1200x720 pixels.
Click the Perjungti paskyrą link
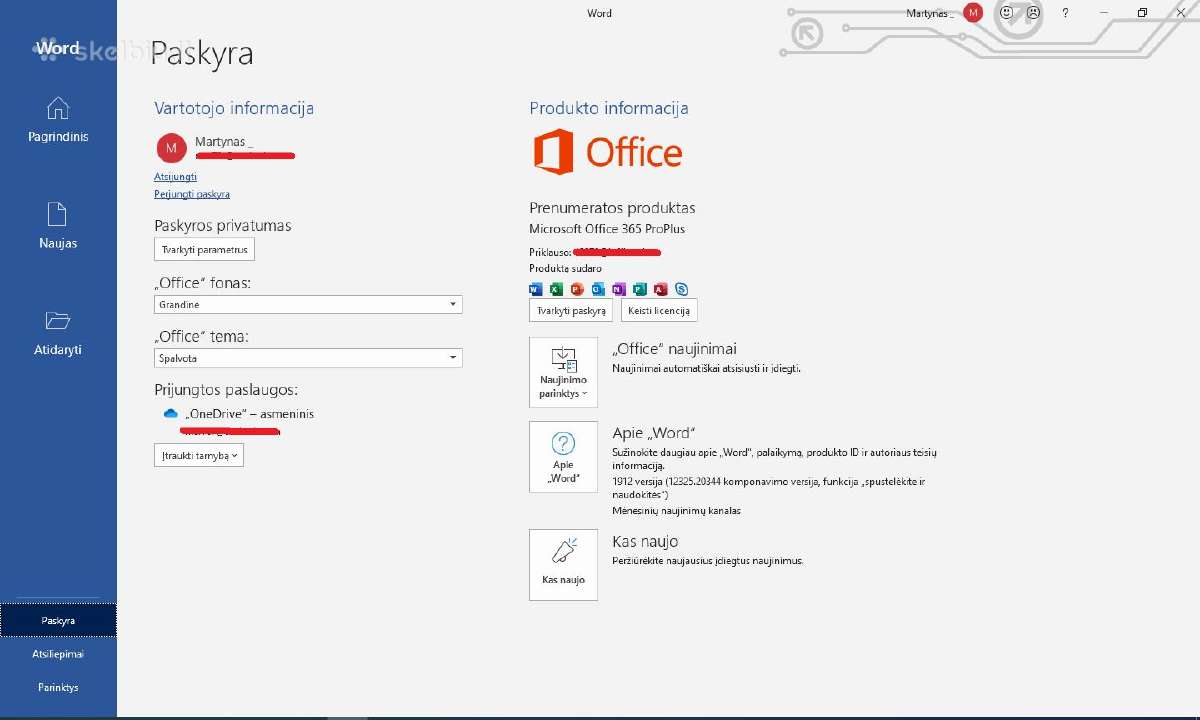(192, 194)
